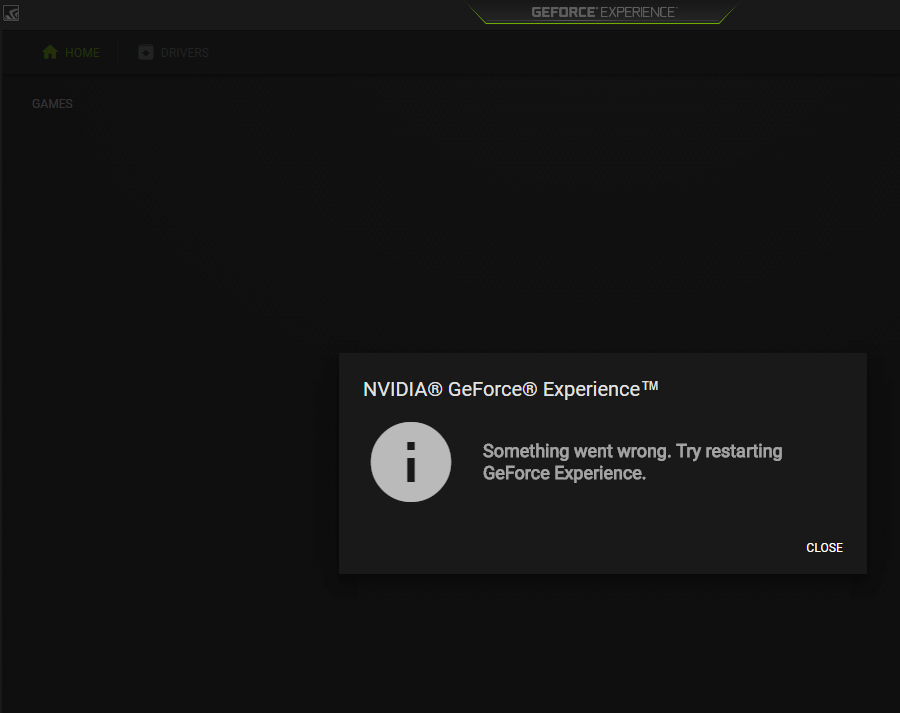Click the green home icon
The width and height of the screenshot is (900, 713).
(50, 52)
